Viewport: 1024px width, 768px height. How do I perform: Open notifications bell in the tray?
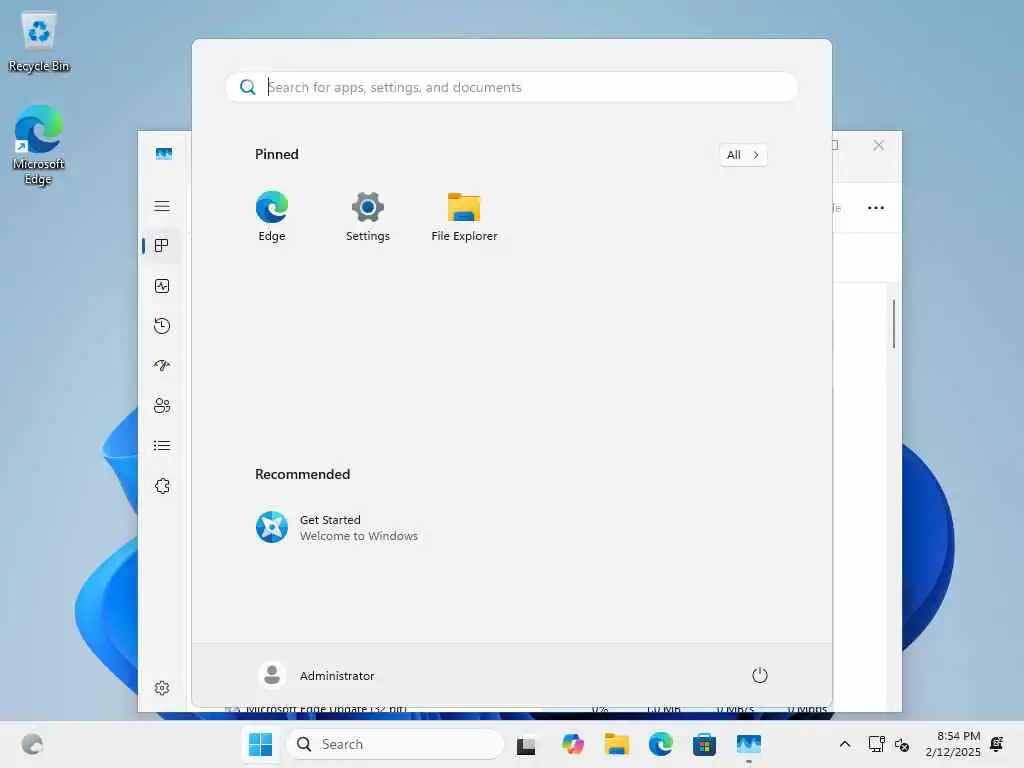pos(997,744)
